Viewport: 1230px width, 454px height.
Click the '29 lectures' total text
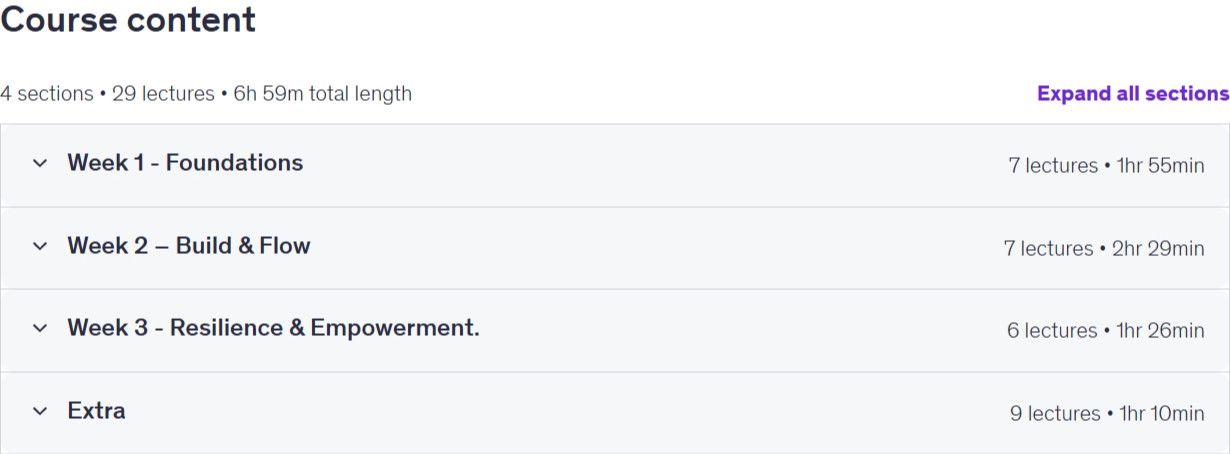point(163,94)
